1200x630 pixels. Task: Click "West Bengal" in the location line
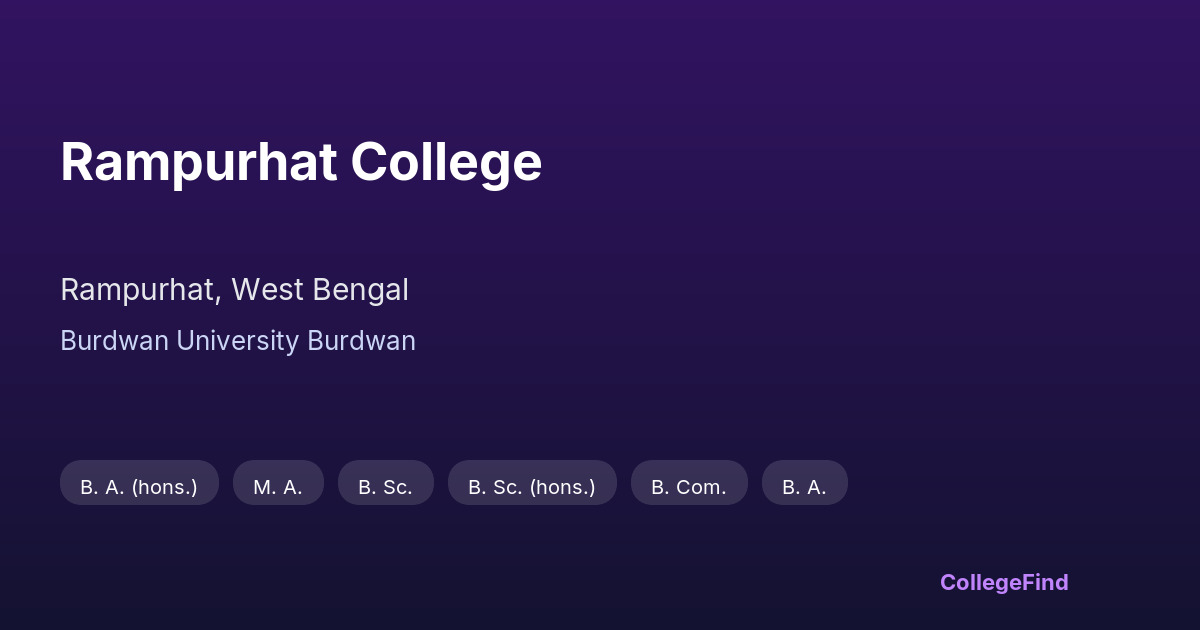coord(320,290)
